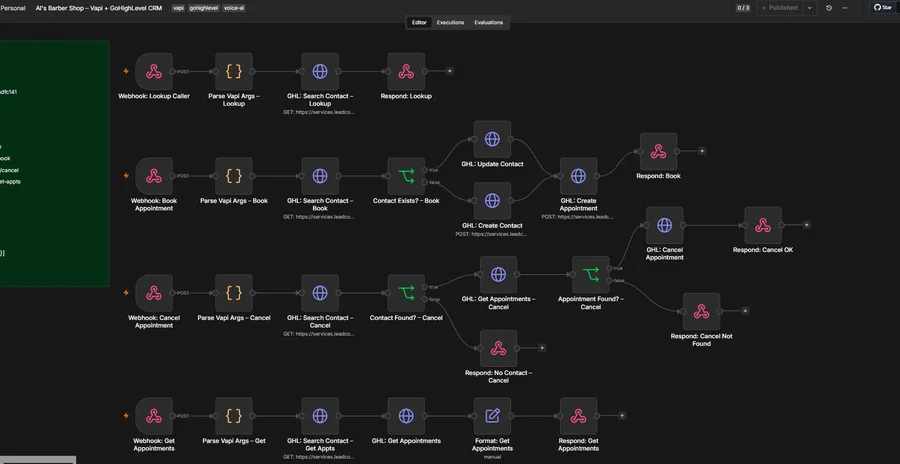900x464 pixels.
Task: Open the Respond: No Contact – Cancel node
Action: click(498, 348)
